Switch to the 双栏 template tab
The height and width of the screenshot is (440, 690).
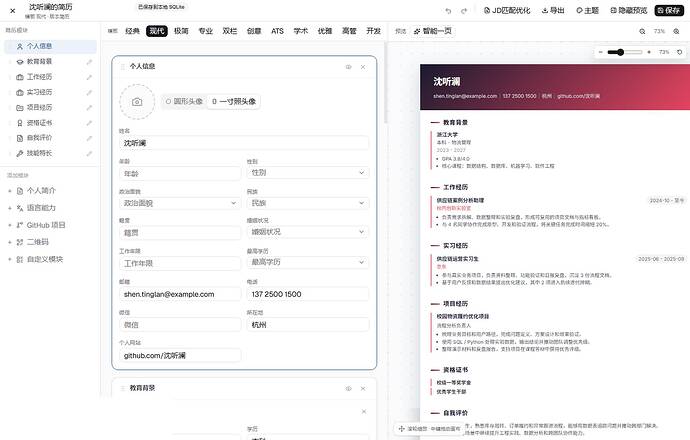230,31
